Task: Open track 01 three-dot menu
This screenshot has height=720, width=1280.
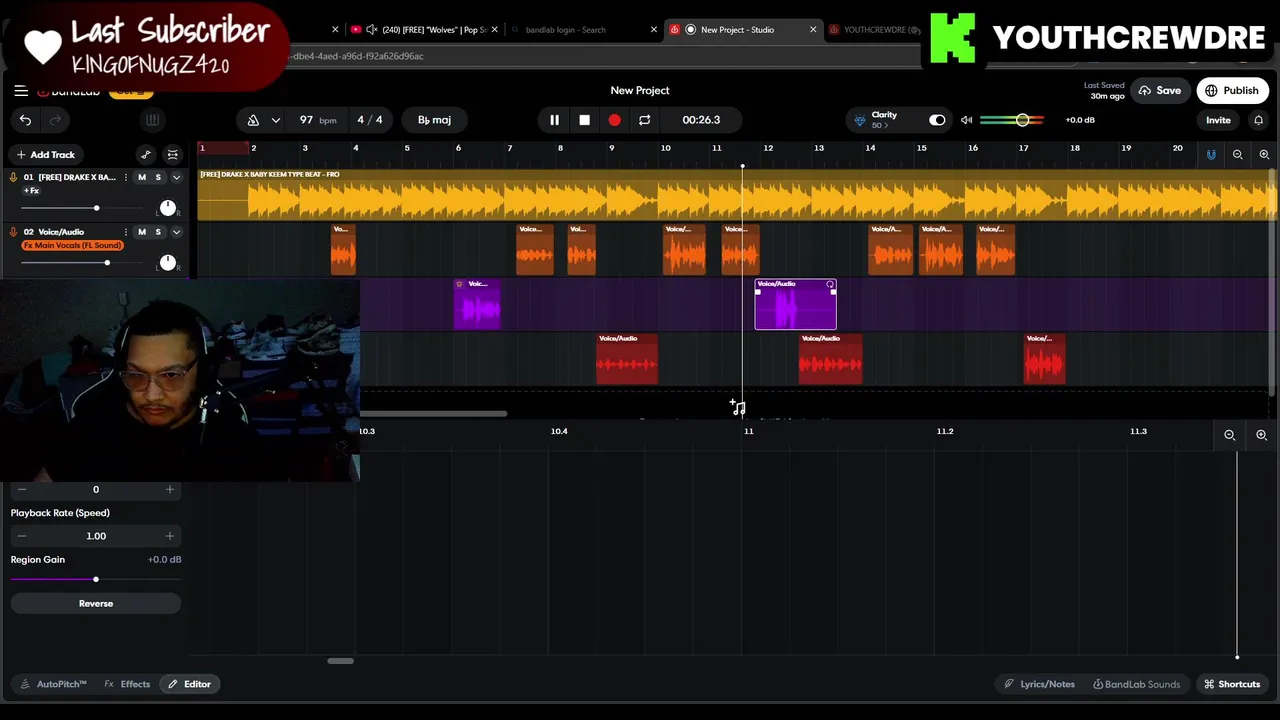Action: [125, 177]
